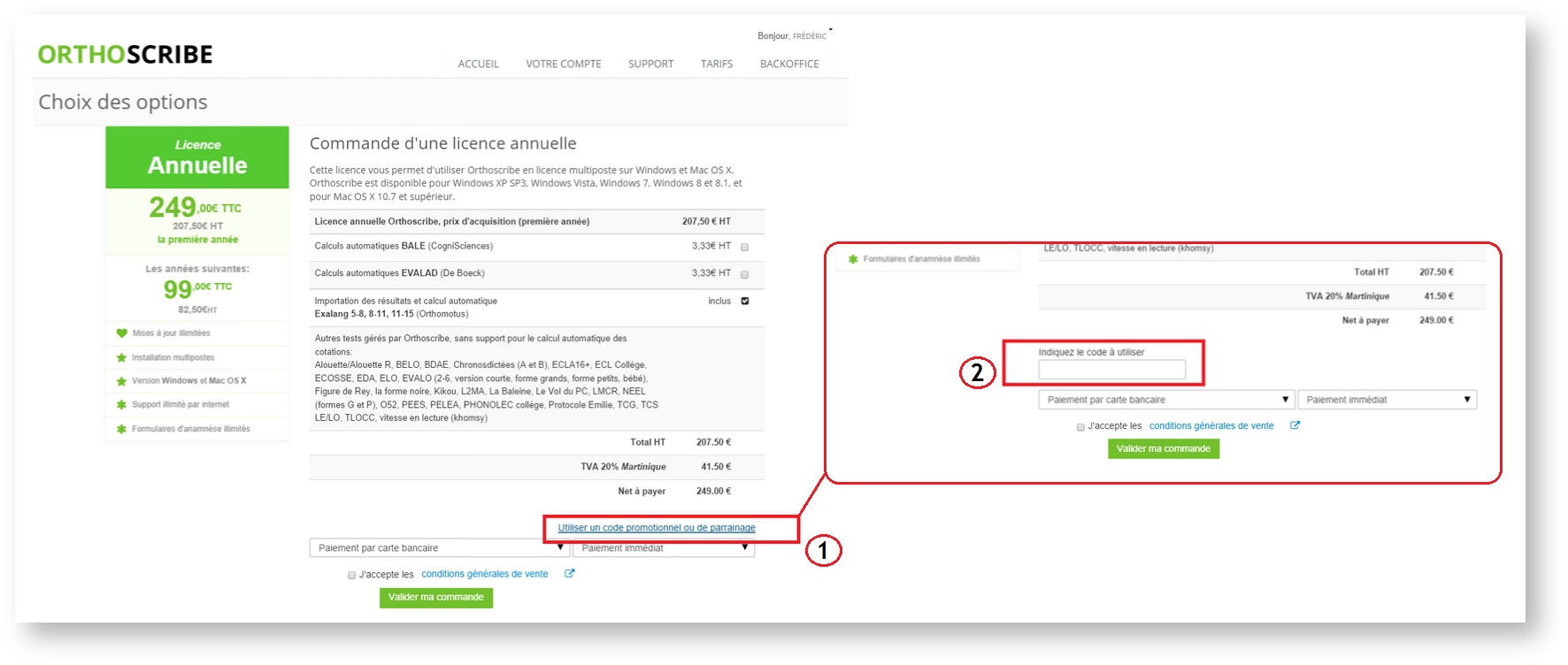Click Utiliser un code promotionnel ou de parrainage
The height and width of the screenshot is (665, 1568).
(656, 528)
